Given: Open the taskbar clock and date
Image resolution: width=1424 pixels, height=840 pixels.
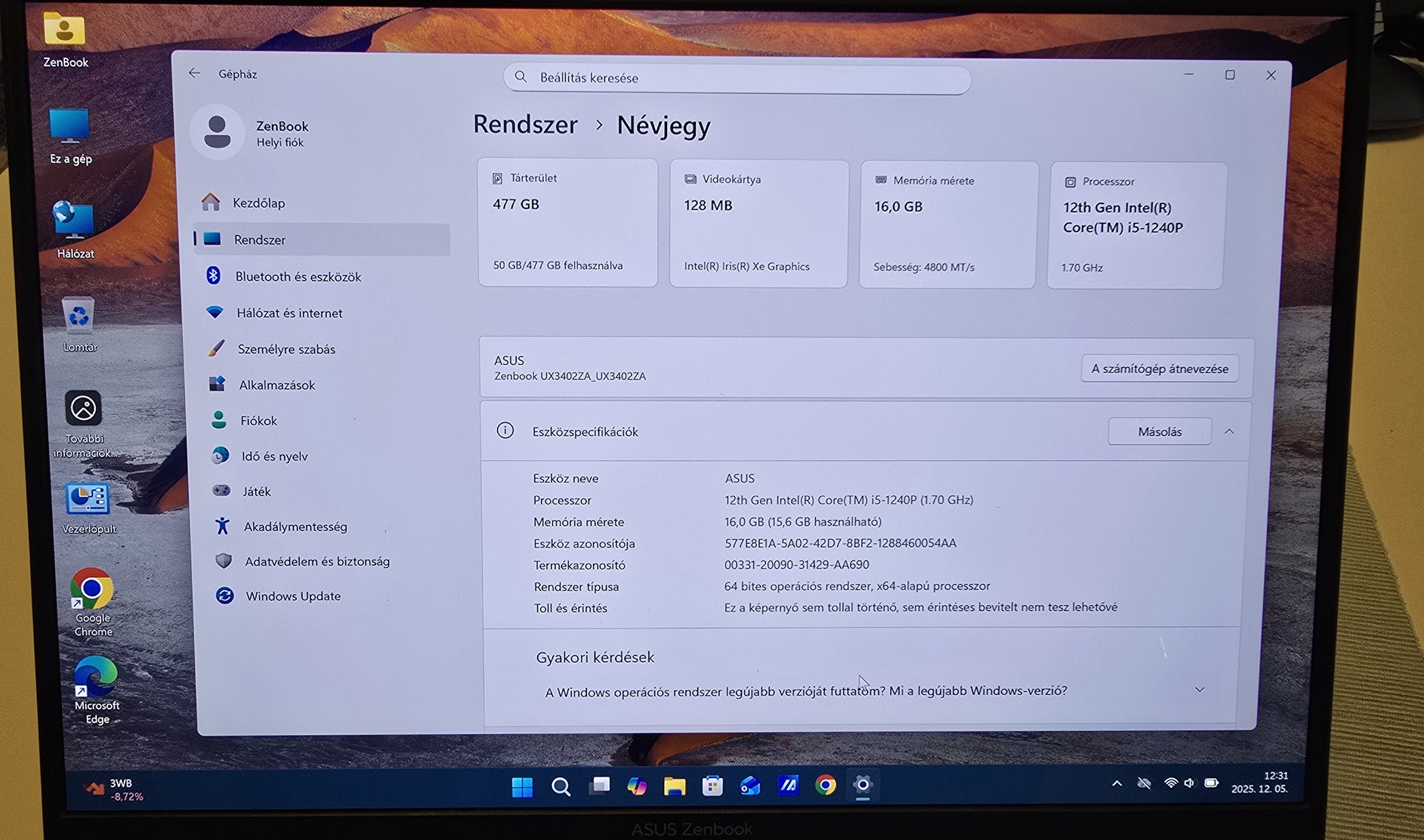Looking at the screenshot, I should (1259, 782).
